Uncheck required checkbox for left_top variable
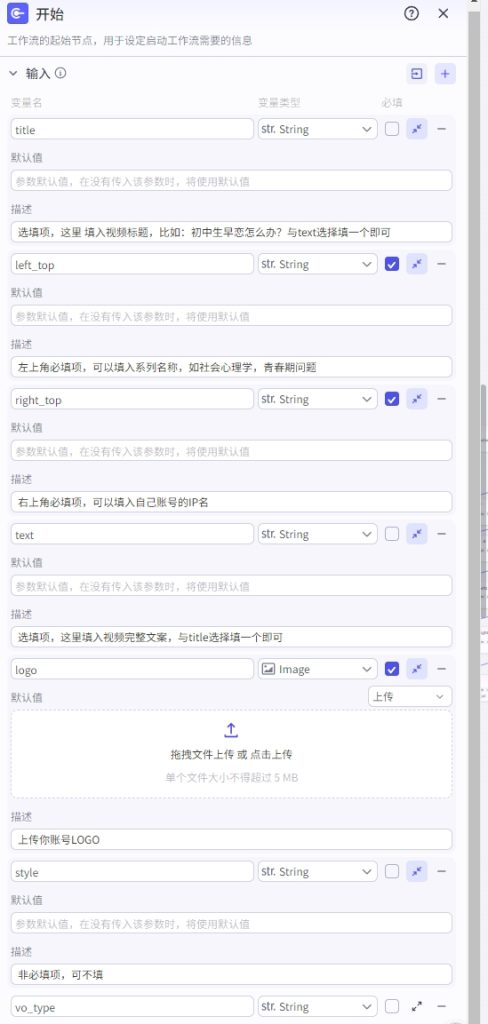488x1024 pixels. [x=392, y=264]
